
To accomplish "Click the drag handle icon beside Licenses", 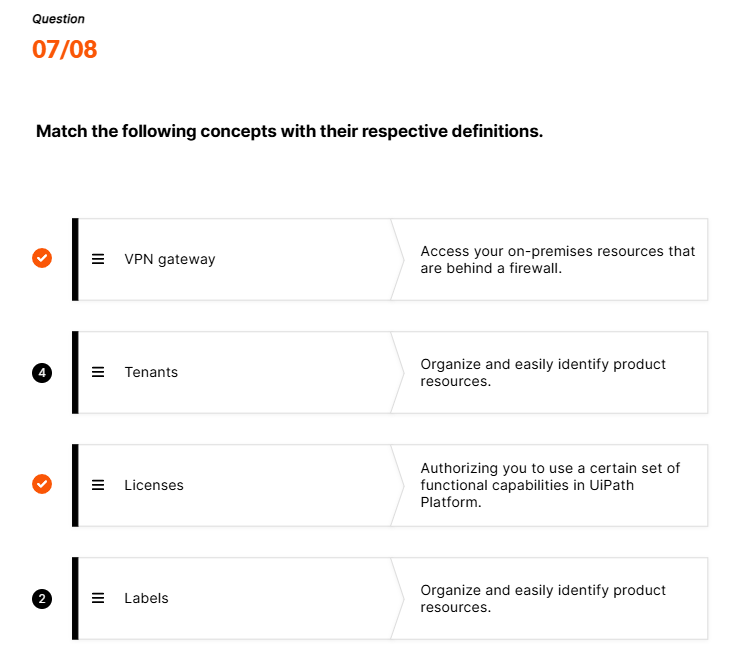I will [x=98, y=485].
